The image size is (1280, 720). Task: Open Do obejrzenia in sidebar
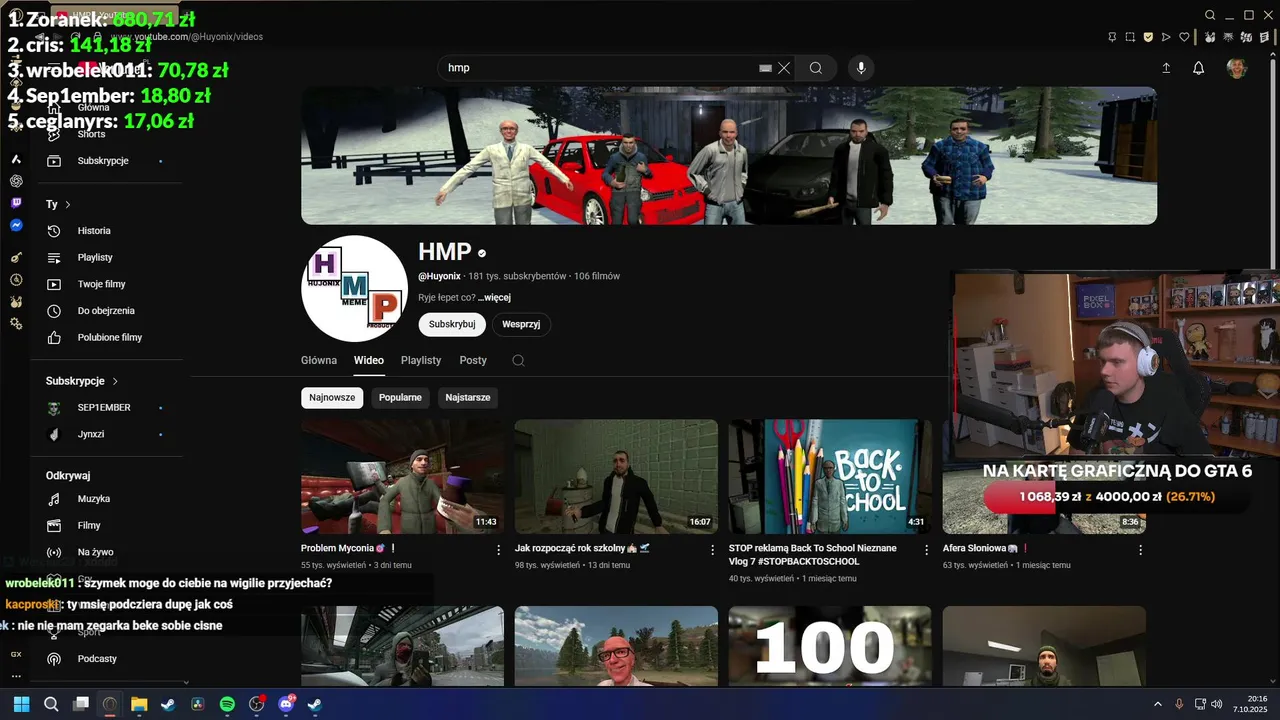[106, 311]
